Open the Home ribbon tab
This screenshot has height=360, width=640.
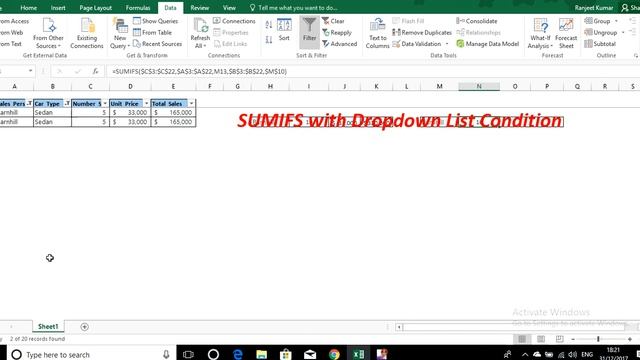pyautogui.click(x=29, y=8)
